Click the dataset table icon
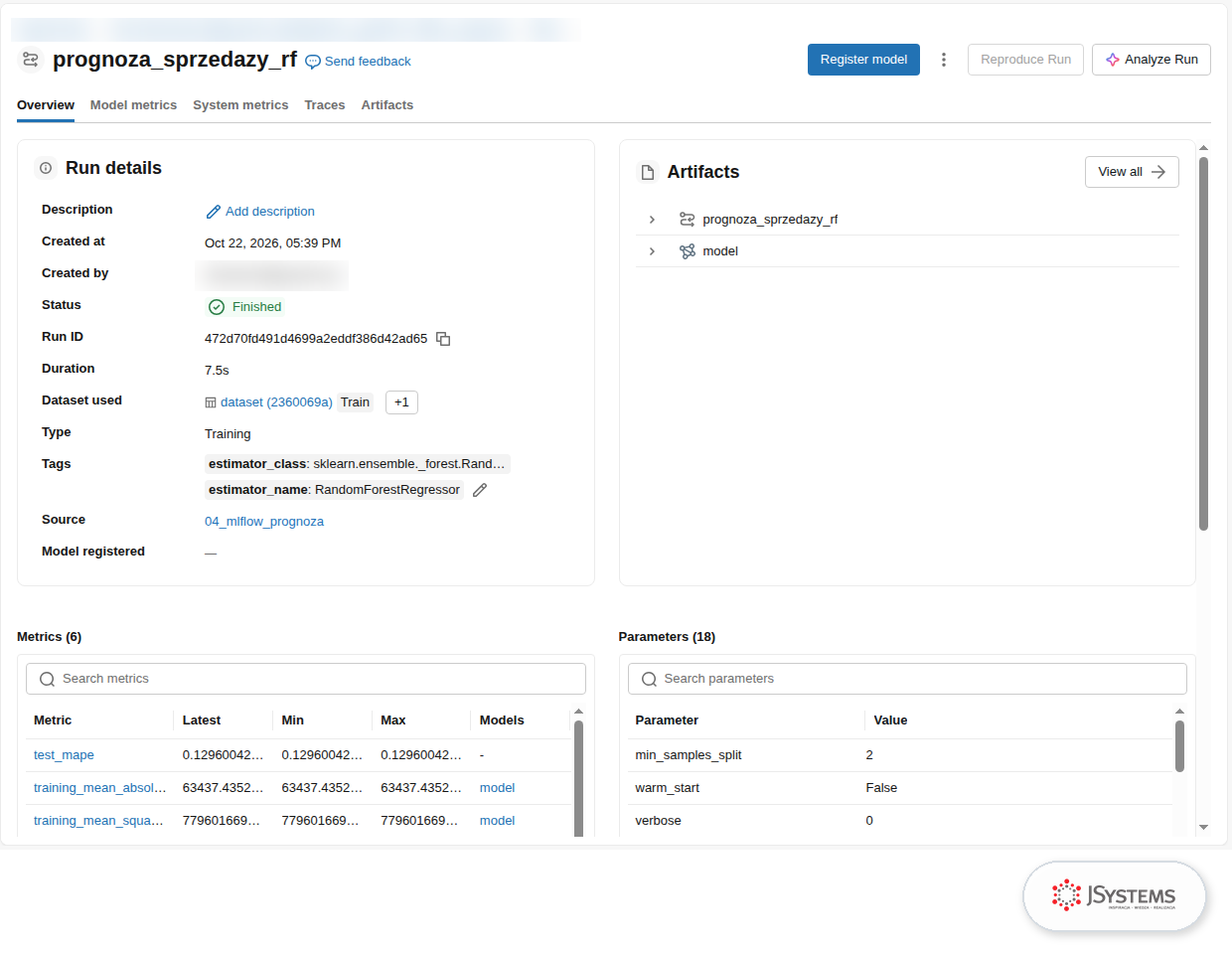Image resolution: width=1232 pixels, height=957 pixels. pyautogui.click(x=211, y=402)
